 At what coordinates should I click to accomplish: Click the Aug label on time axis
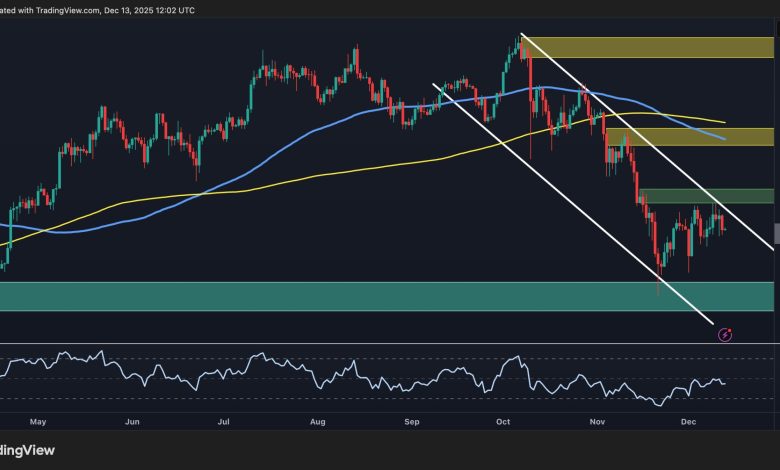[x=318, y=422]
